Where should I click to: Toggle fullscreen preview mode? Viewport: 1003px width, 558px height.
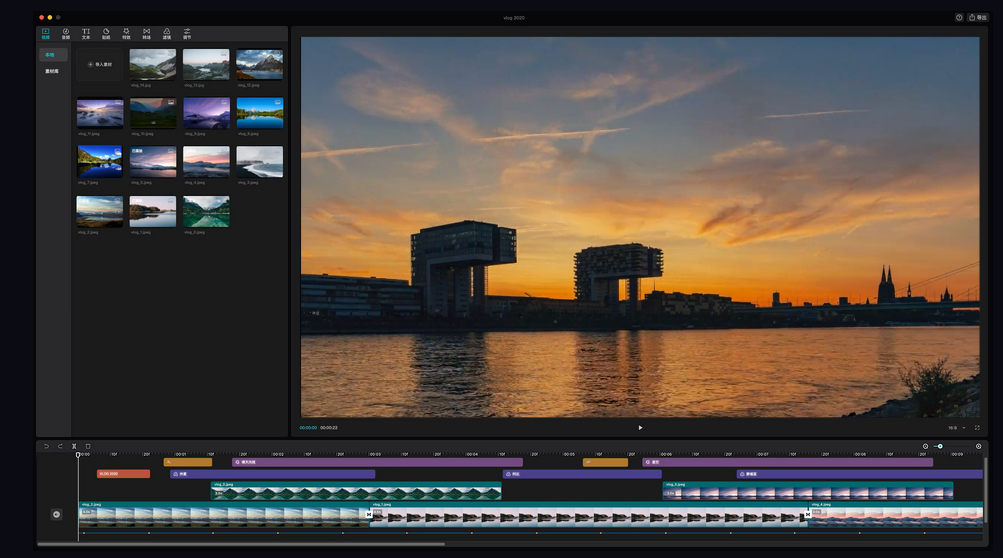pyautogui.click(x=977, y=428)
